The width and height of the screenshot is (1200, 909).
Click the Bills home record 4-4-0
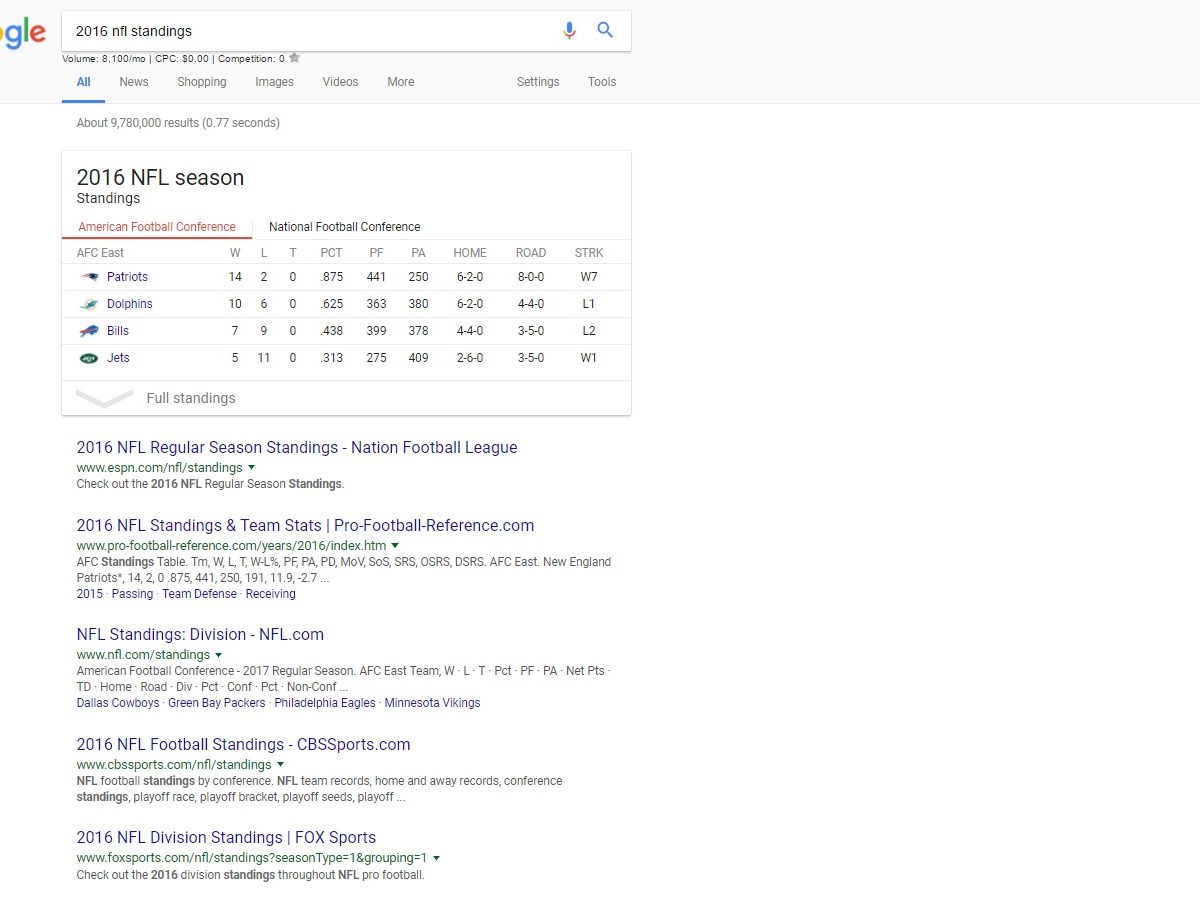tap(470, 331)
